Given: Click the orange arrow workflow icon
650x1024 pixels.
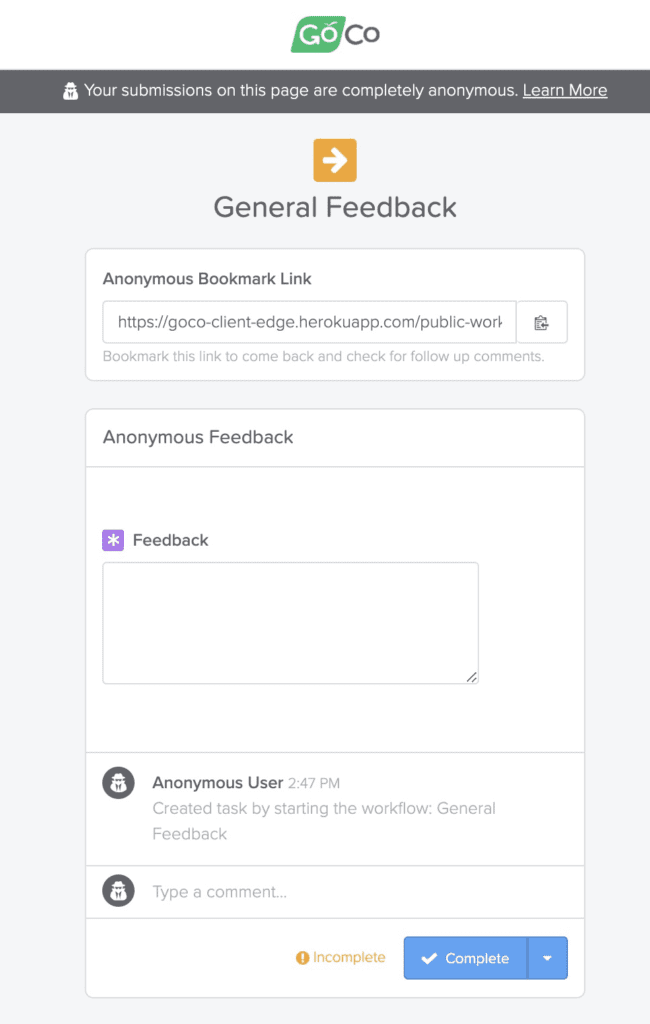Looking at the screenshot, I should 335,159.
